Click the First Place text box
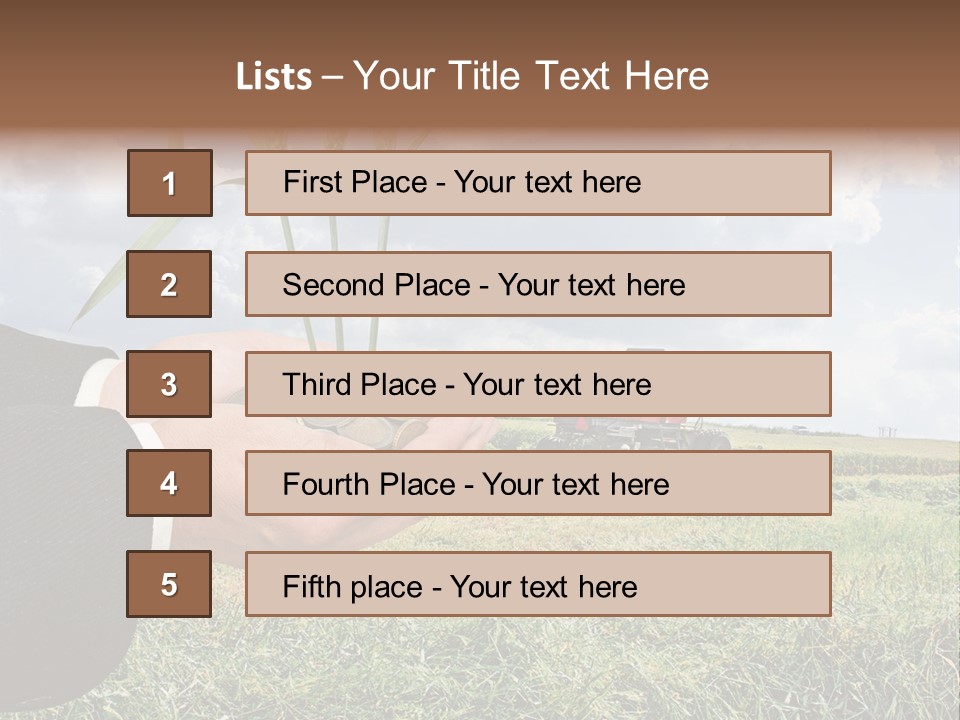Viewport: 960px width, 720px height. 538,183
